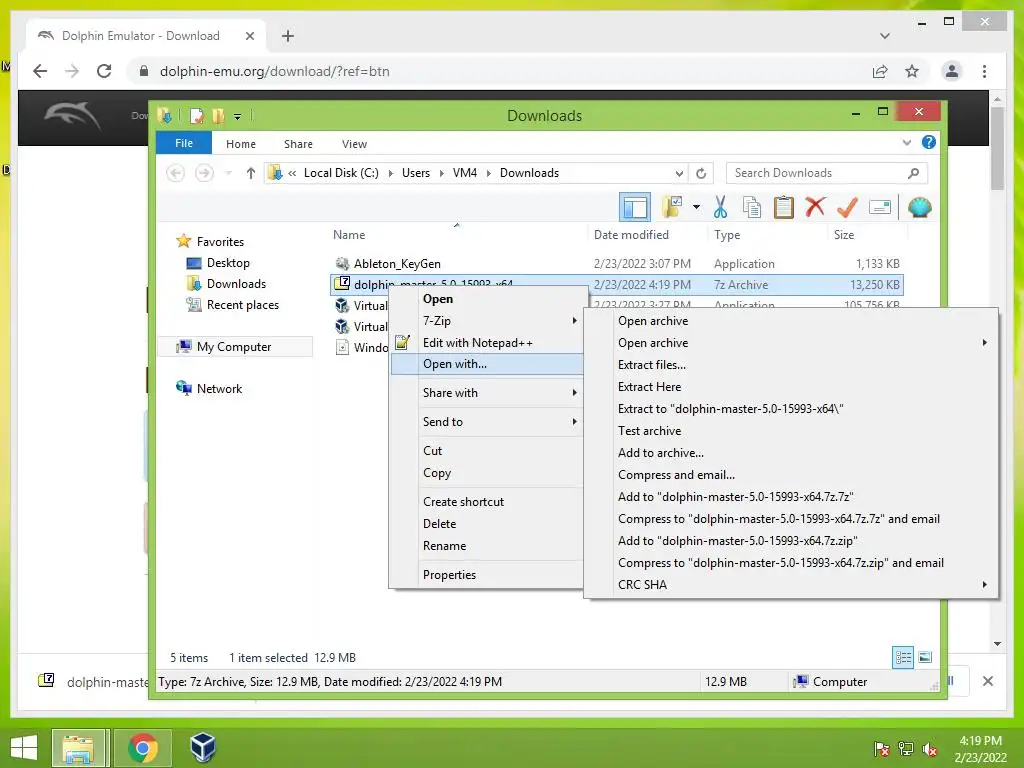Choose Edit with Notepad++ in context menu
This screenshot has width=1024, height=768.
point(487,342)
